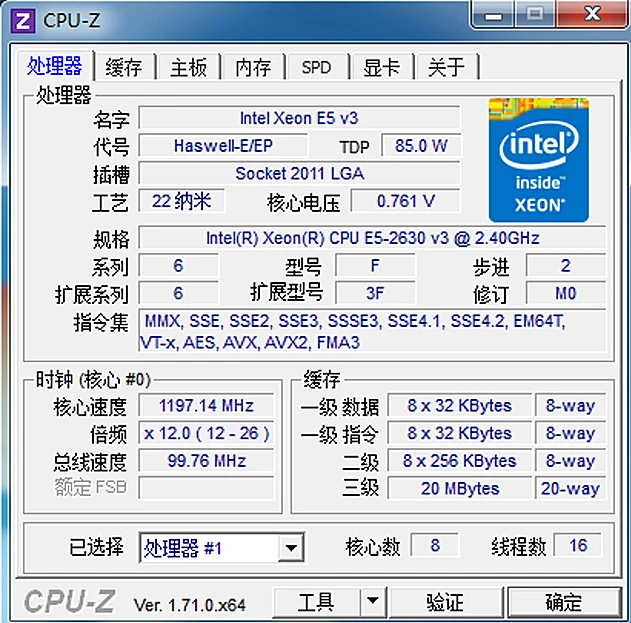
Task: Switch to the 缓存 tab
Action: 124,66
